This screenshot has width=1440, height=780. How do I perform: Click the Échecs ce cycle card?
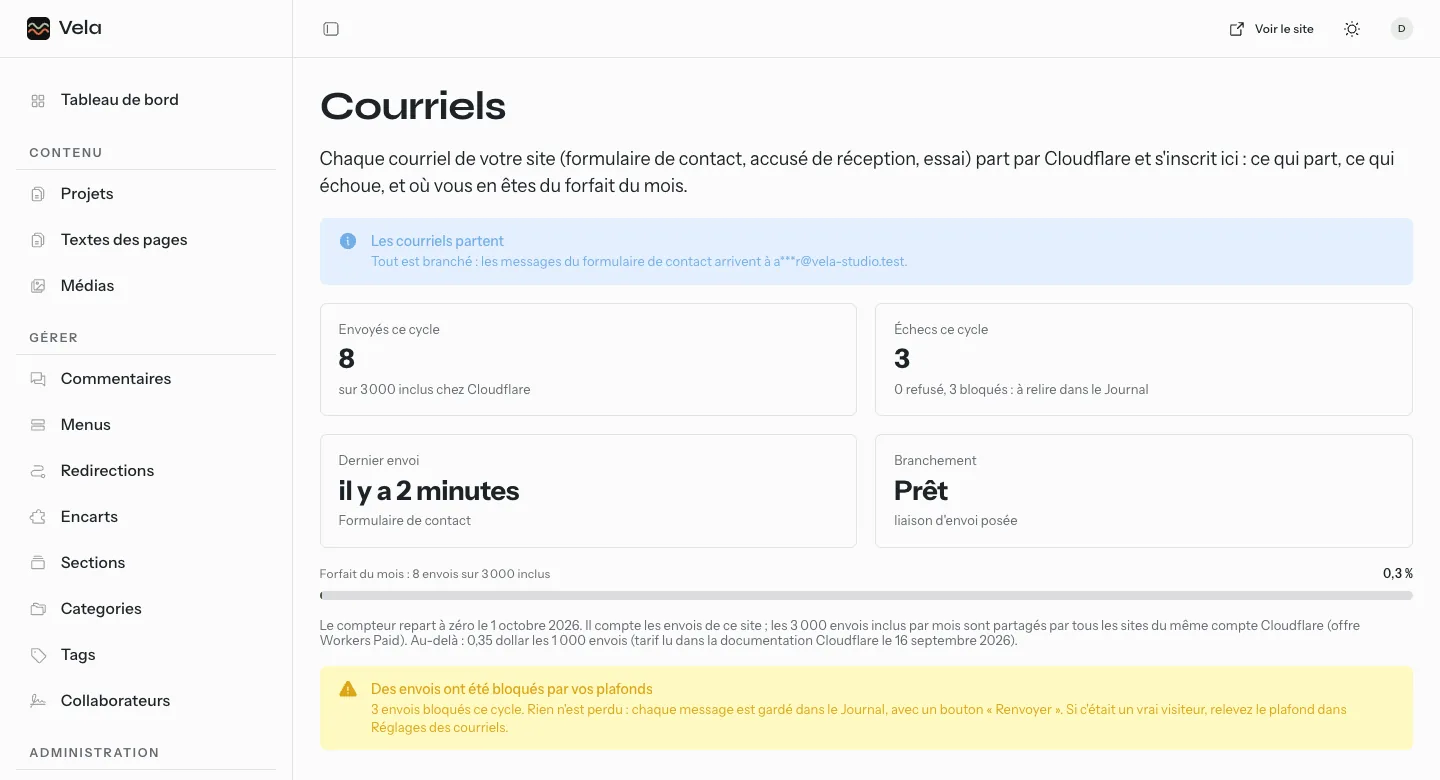pyautogui.click(x=1144, y=359)
